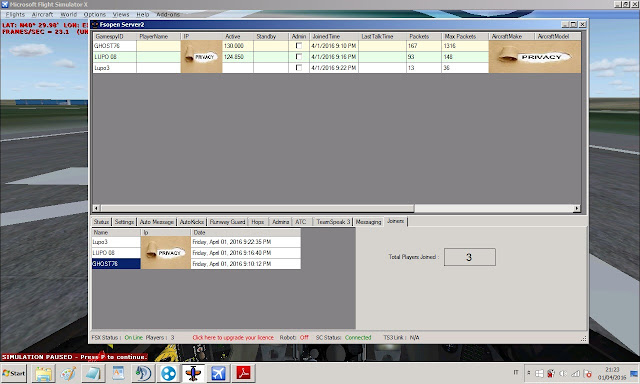Open the TeamSpeak 3 tab
Screen dimensions: 640x384
coord(333,222)
